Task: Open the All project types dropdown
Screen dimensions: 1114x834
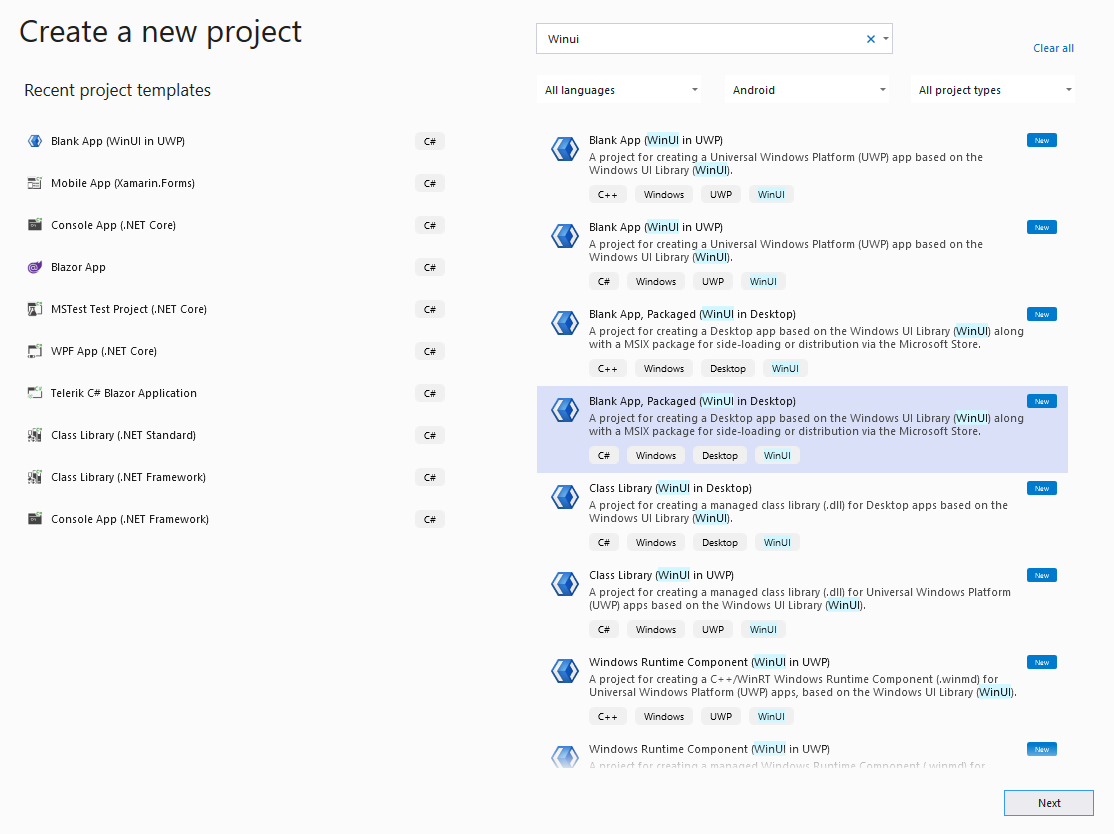Action: 993,90
